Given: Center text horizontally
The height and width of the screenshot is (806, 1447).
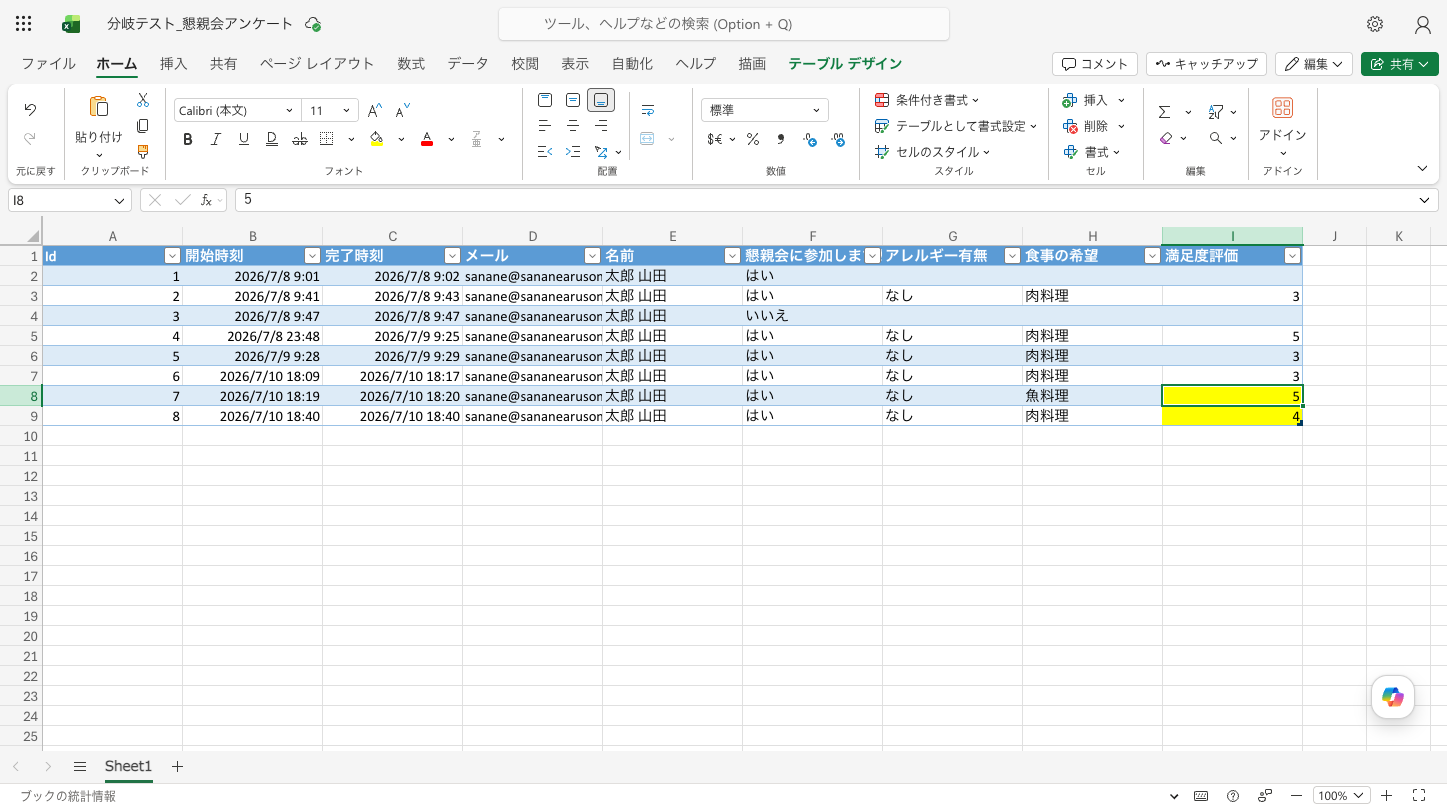Looking at the screenshot, I should point(573,126).
